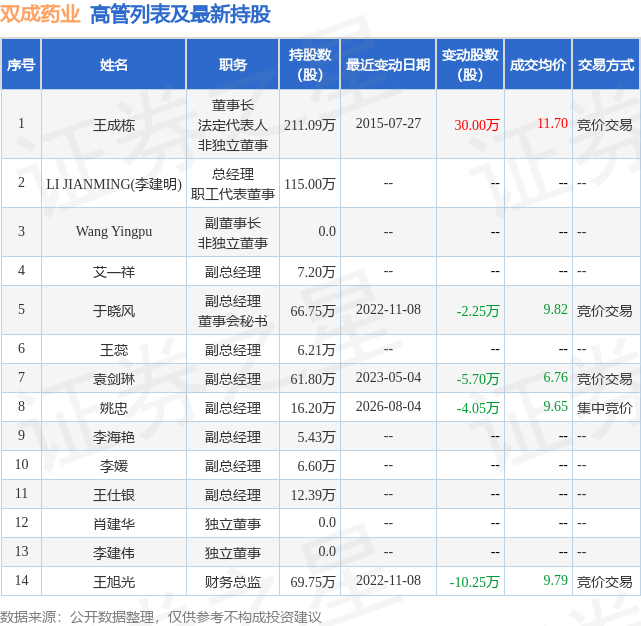The height and width of the screenshot is (626, 641).
Task: Select the name 李海艳
Action: pos(114,437)
